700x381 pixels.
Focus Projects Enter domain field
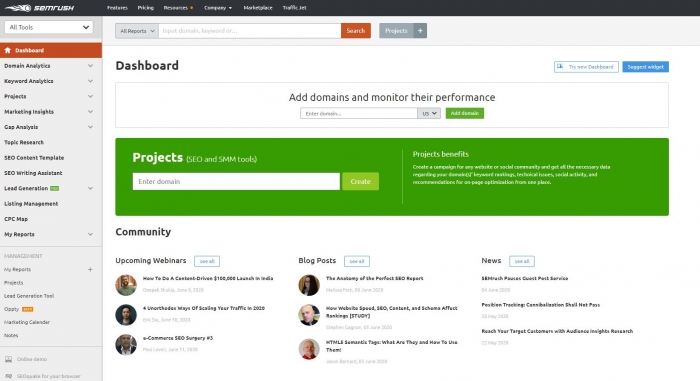click(236, 181)
